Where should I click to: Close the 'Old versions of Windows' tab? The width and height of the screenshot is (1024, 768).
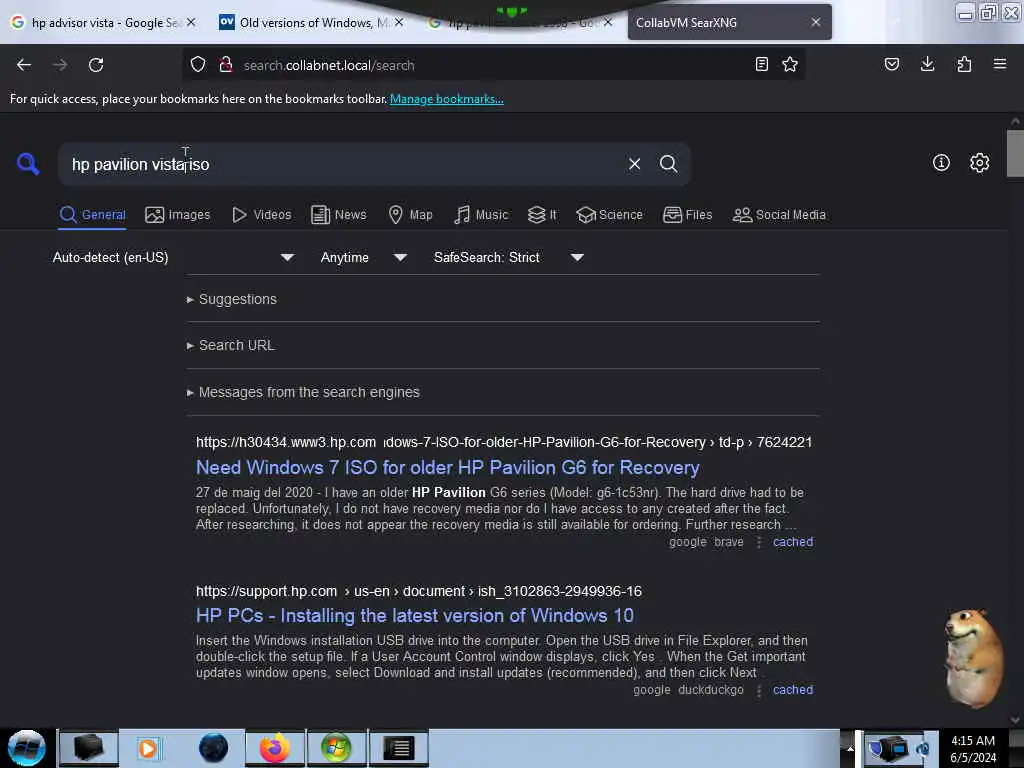click(x=399, y=22)
